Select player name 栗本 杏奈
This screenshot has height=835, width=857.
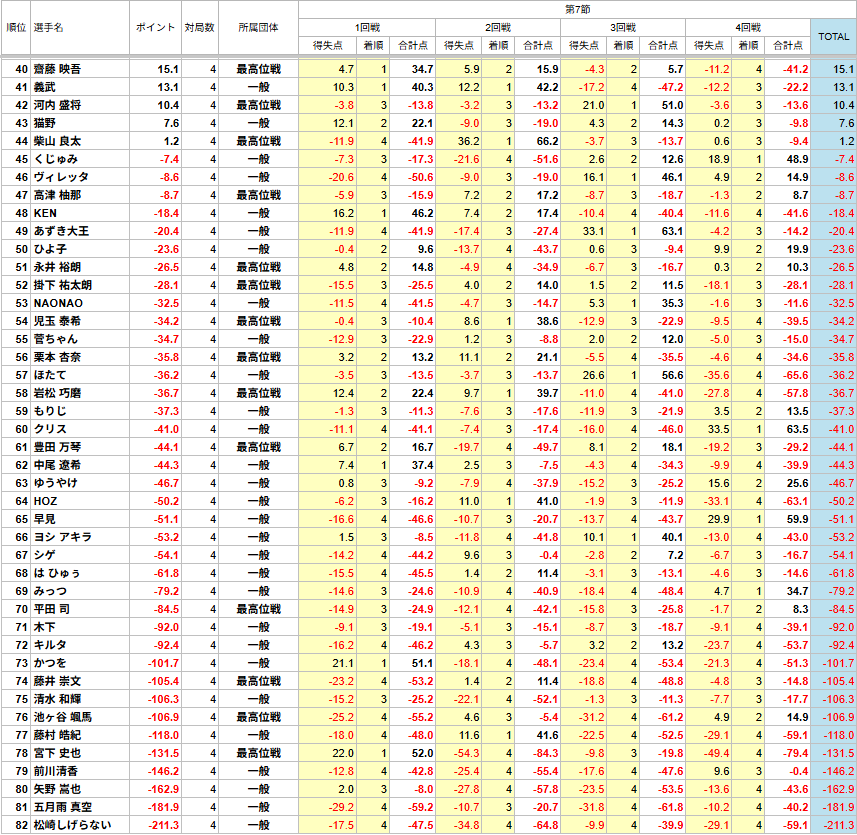(x=57, y=357)
